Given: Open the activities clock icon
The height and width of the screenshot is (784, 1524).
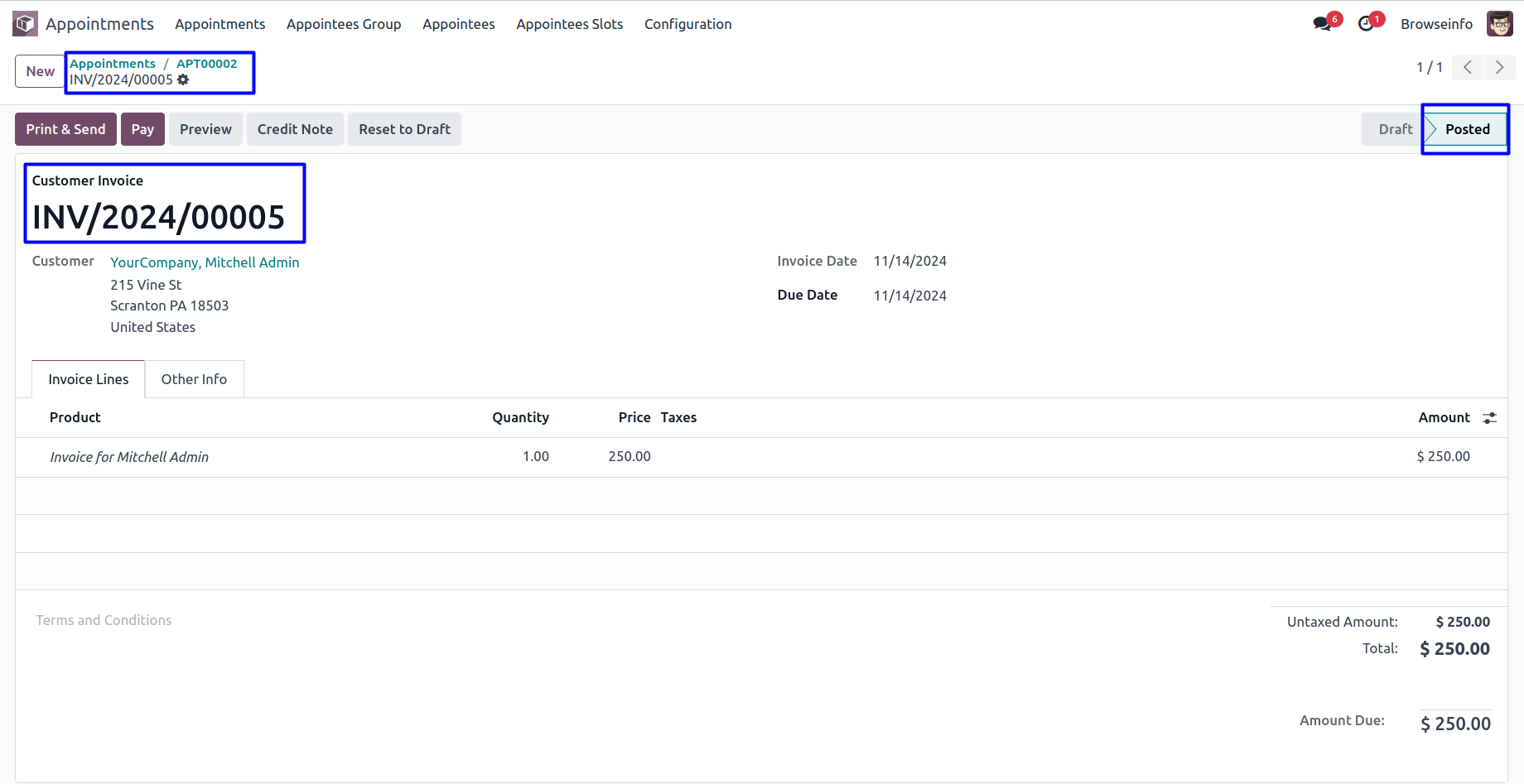Looking at the screenshot, I should [x=1366, y=24].
